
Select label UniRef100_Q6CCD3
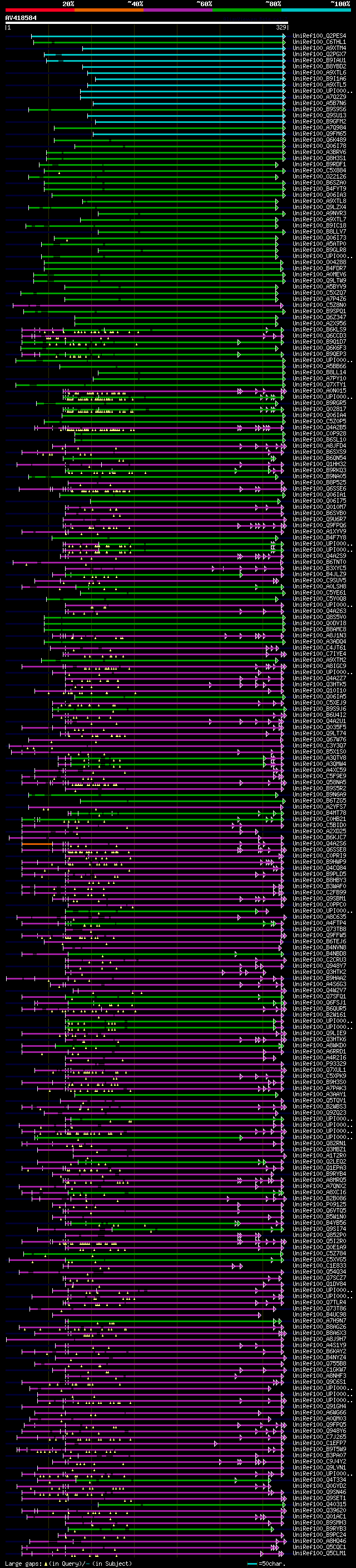[319, 336]
